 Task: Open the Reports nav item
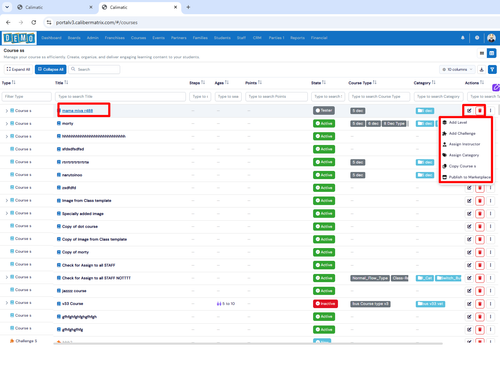coord(297,38)
